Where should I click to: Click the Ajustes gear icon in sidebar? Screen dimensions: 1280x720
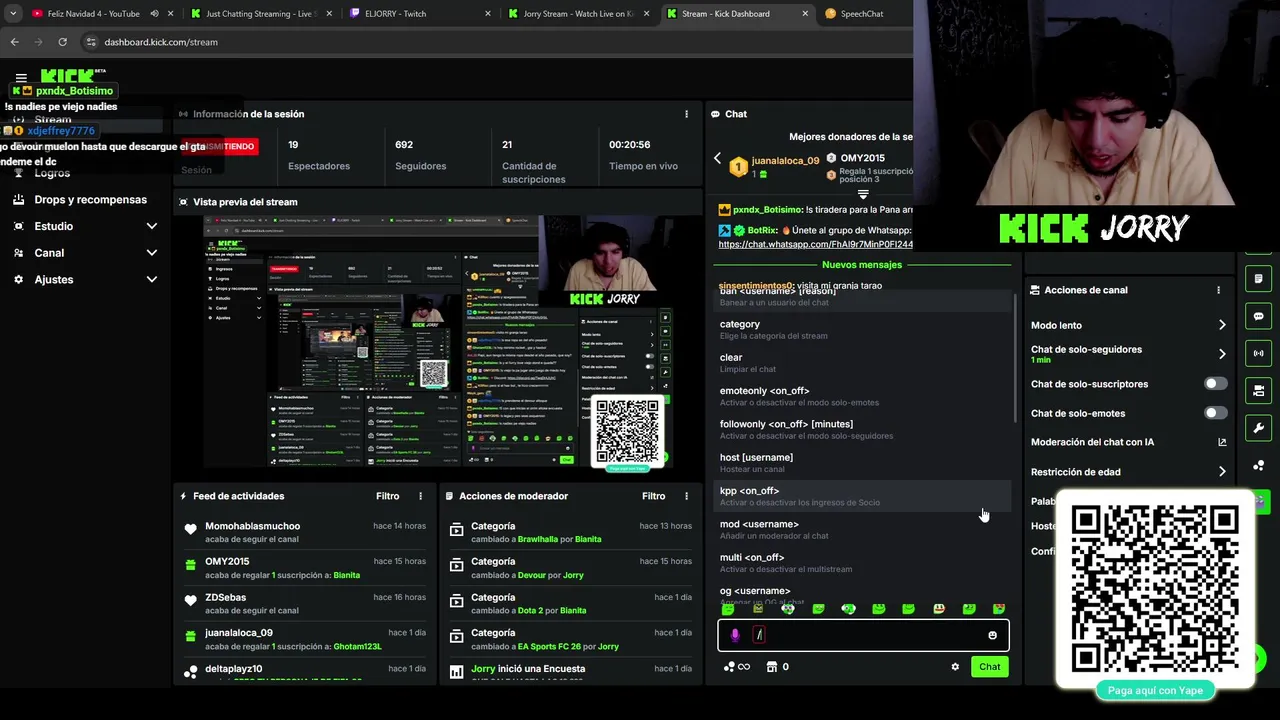click(x=18, y=279)
